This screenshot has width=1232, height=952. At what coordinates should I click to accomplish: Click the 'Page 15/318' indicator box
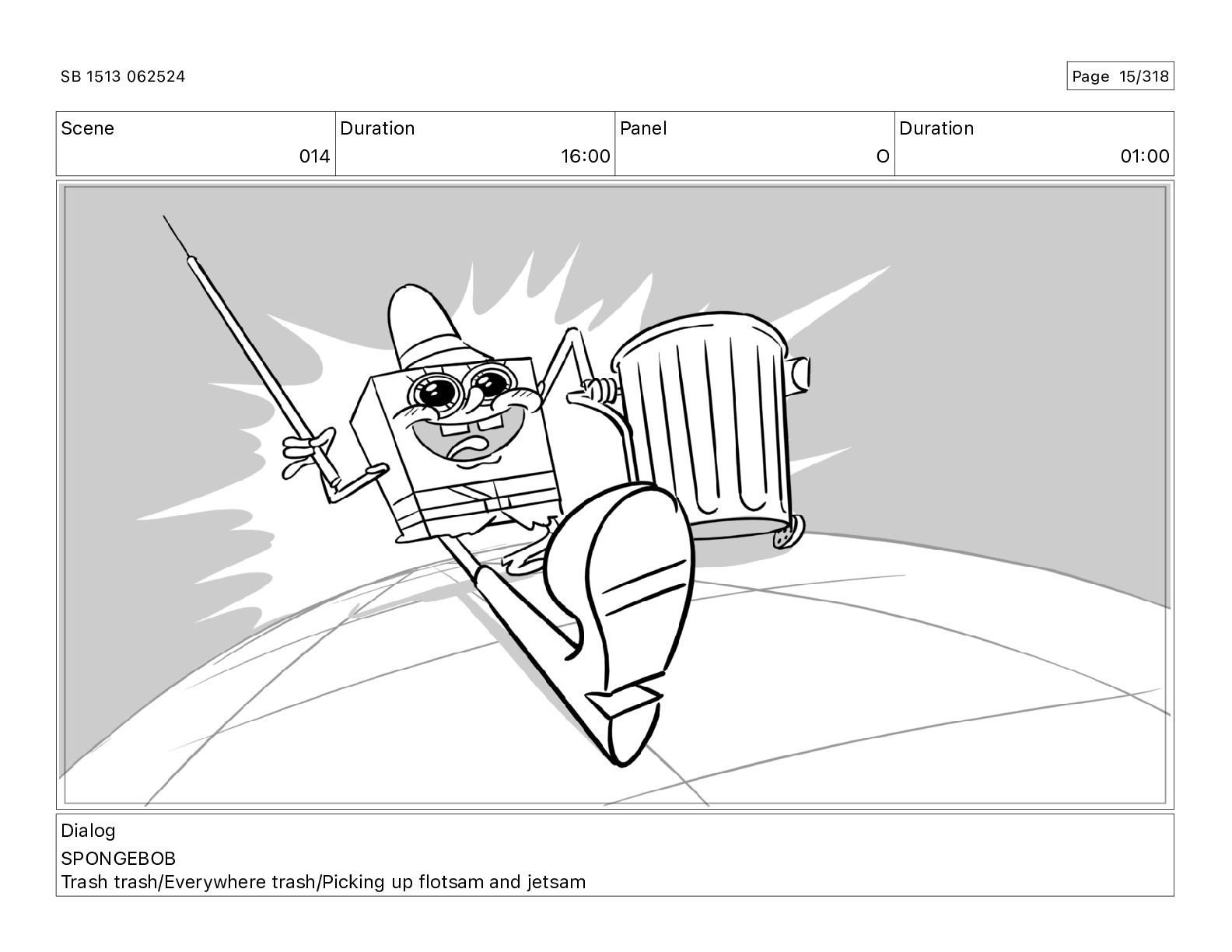tap(1120, 76)
